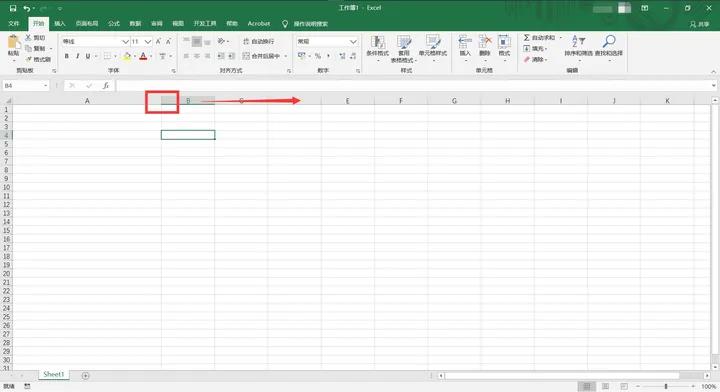Select the Format Painter (格式刷) brush

[x=28, y=59]
